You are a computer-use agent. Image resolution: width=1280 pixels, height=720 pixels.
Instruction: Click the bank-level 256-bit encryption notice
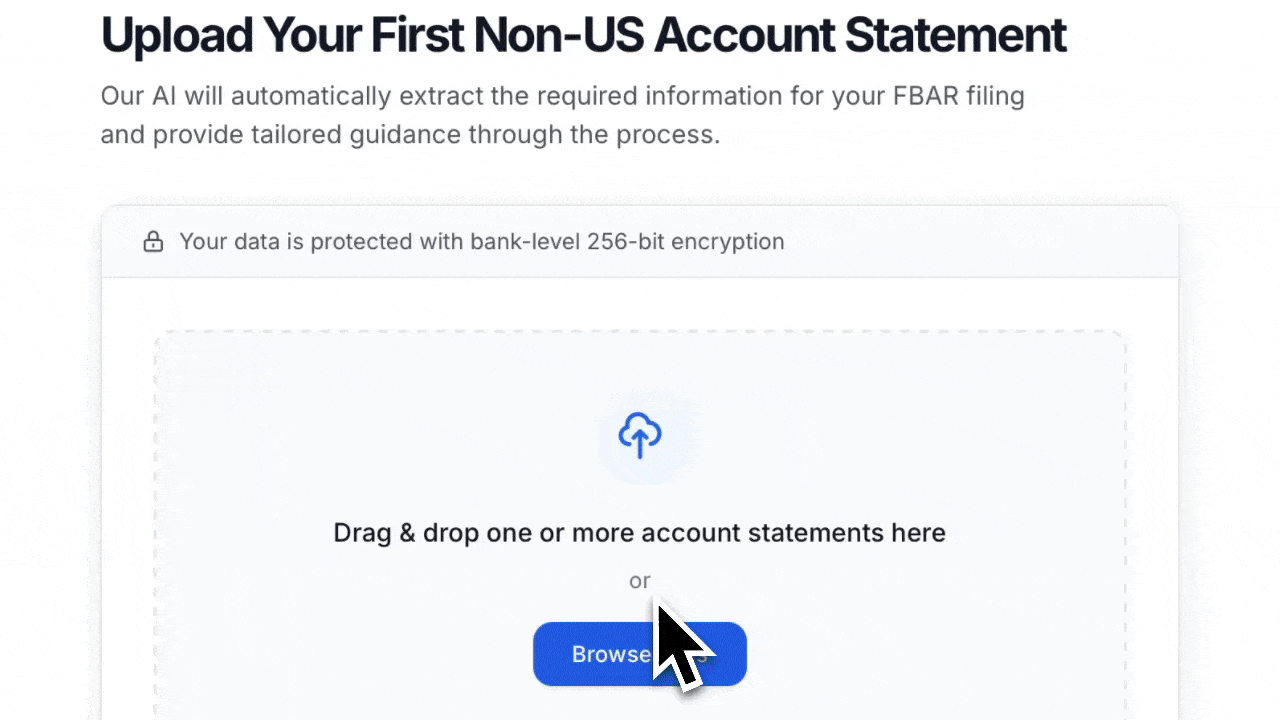481,241
